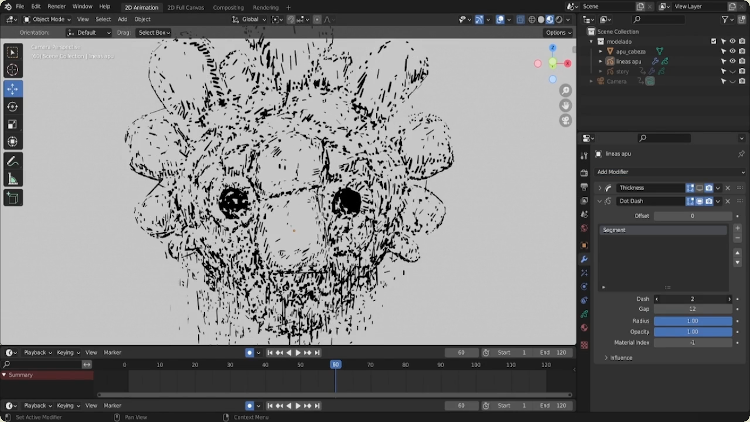This screenshot has width=750, height=422.
Task: Switch to the Compositing workspace tab
Action: coord(228,7)
